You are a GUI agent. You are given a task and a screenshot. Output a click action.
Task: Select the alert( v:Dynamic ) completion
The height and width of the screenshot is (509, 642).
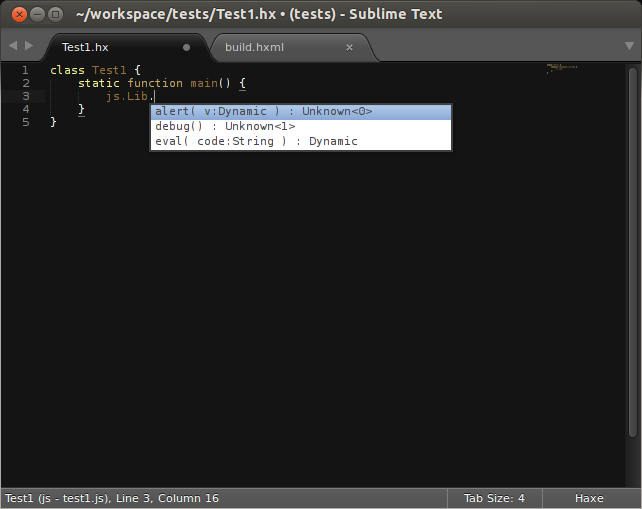(x=301, y=111)
